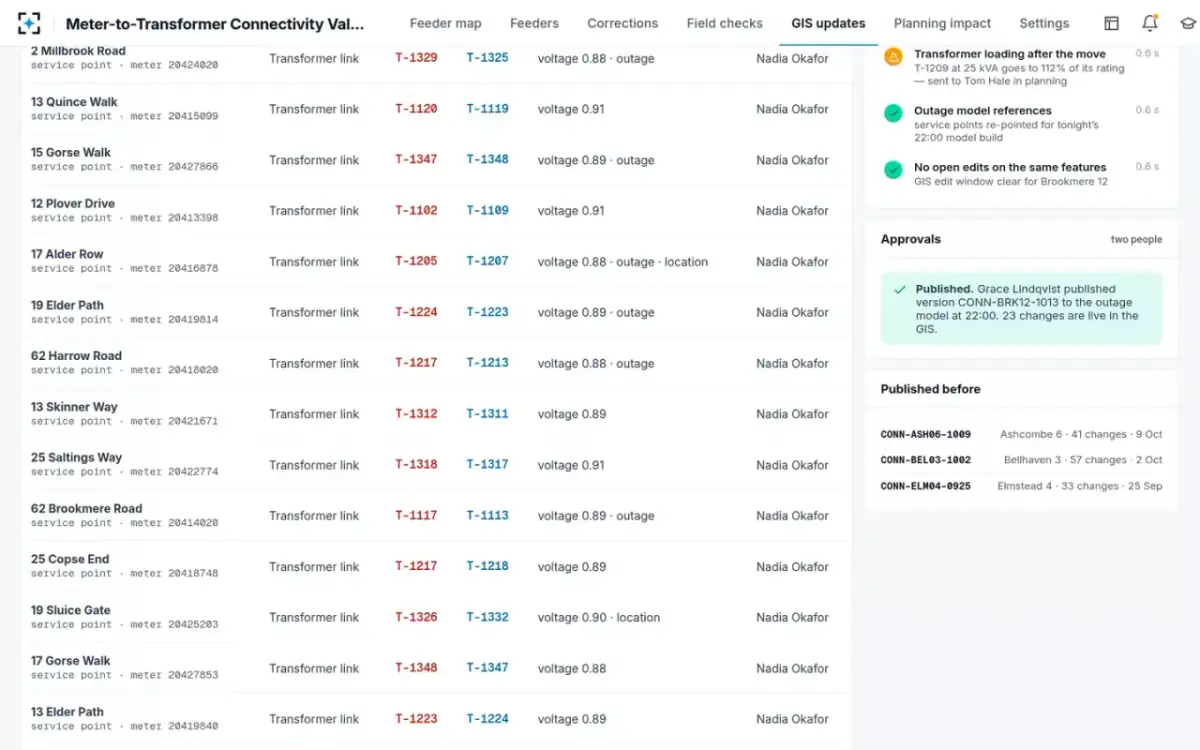Click old transformer T-1205

point(416,261)
